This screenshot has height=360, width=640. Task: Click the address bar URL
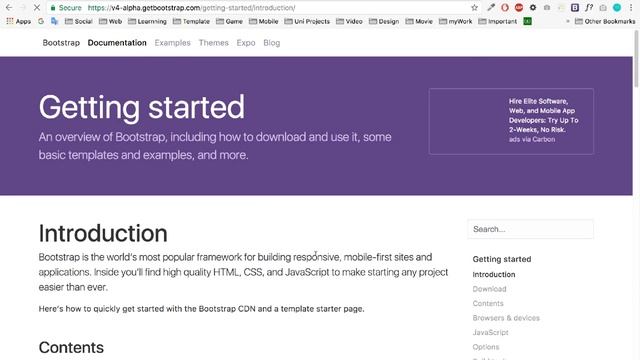point(191,8)
